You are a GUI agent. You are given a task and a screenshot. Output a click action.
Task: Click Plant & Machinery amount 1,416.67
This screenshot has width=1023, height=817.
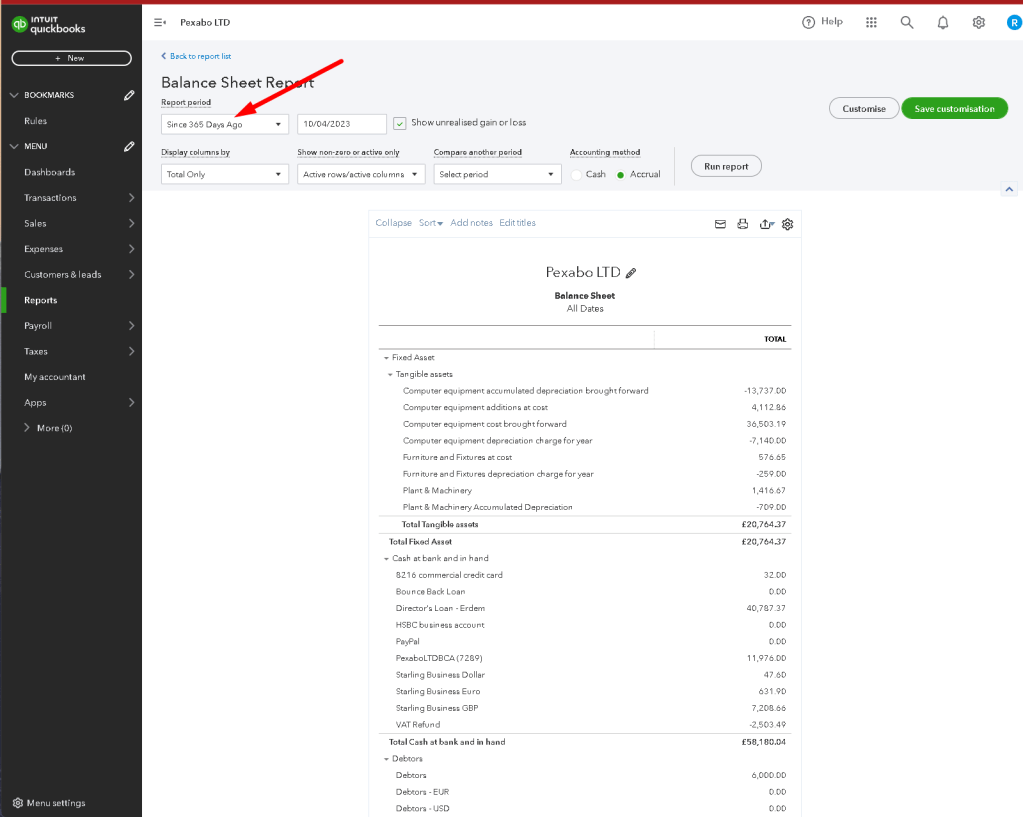tap(769, 491)
